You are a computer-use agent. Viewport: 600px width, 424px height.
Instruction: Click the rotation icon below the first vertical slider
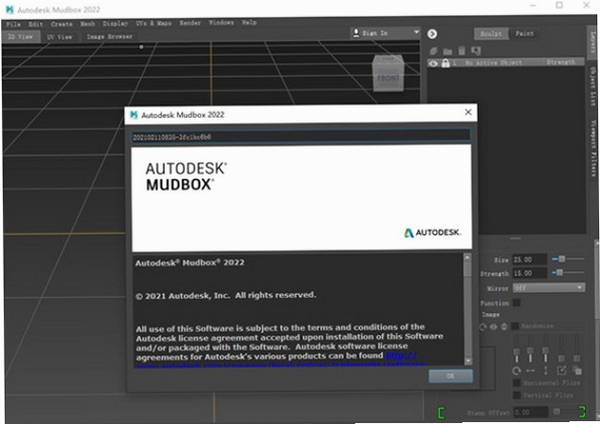coord(516,370)
